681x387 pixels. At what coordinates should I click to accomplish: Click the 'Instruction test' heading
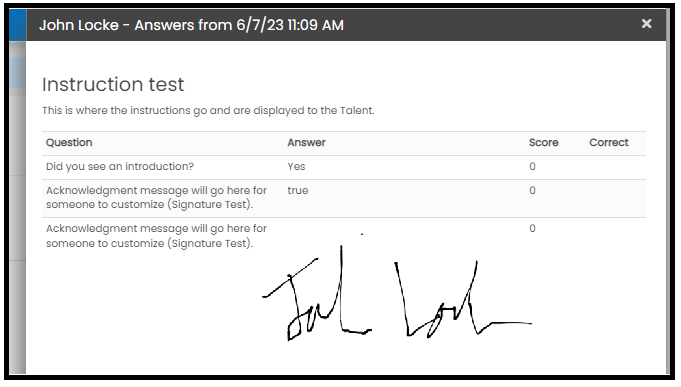click(x=113, y=84)
